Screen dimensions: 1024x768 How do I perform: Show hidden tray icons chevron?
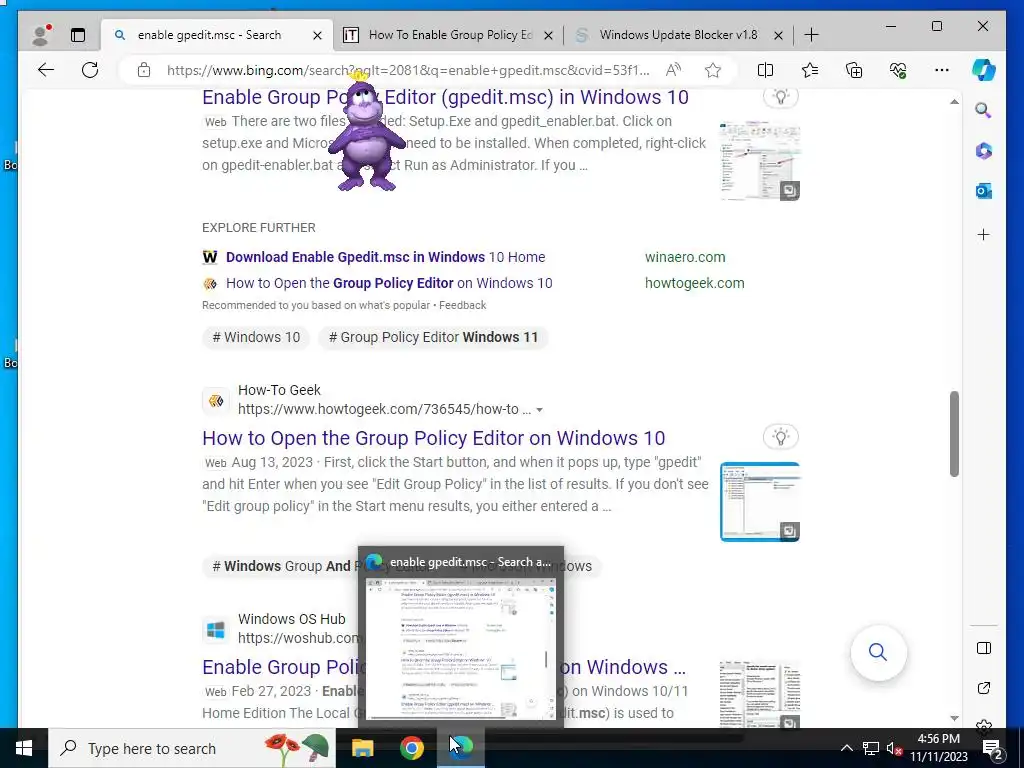(846, 748)
